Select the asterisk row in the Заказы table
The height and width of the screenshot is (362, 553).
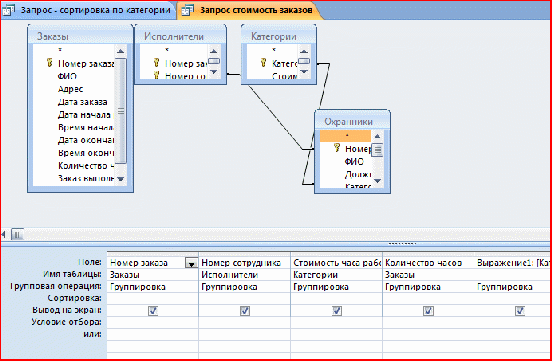click(x=74, y=50)
